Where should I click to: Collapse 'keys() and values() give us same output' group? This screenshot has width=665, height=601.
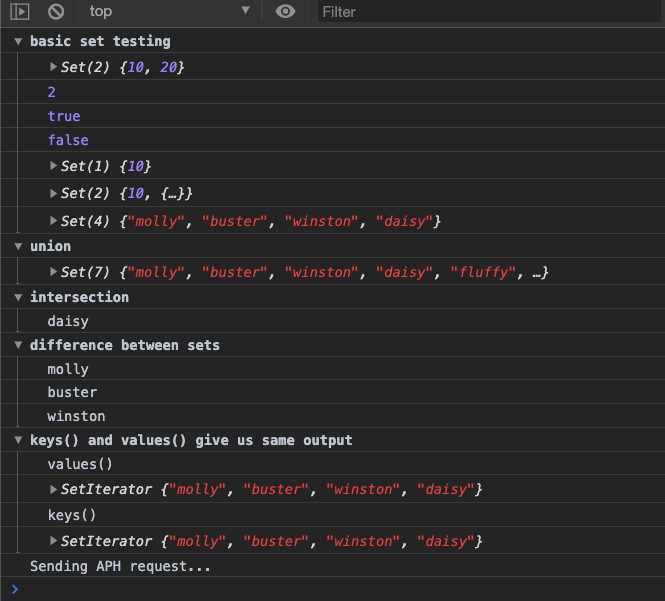pyautogui.click(x=18, y=440)
